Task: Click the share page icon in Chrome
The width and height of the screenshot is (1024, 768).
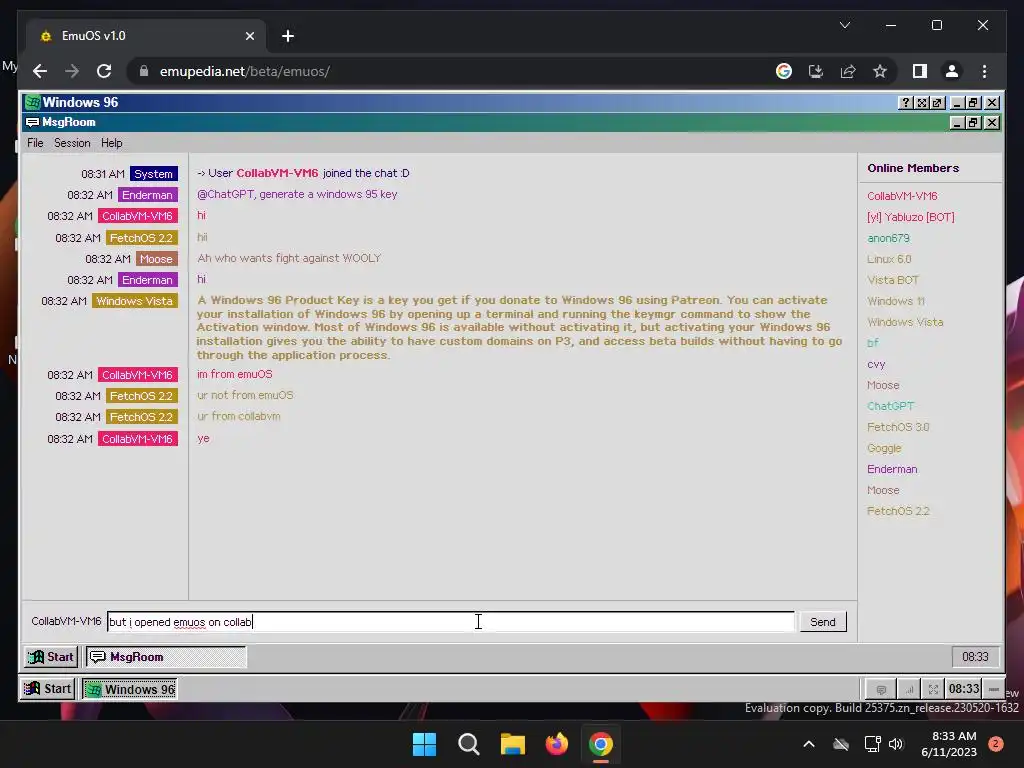Action: [x=848, y=71]
